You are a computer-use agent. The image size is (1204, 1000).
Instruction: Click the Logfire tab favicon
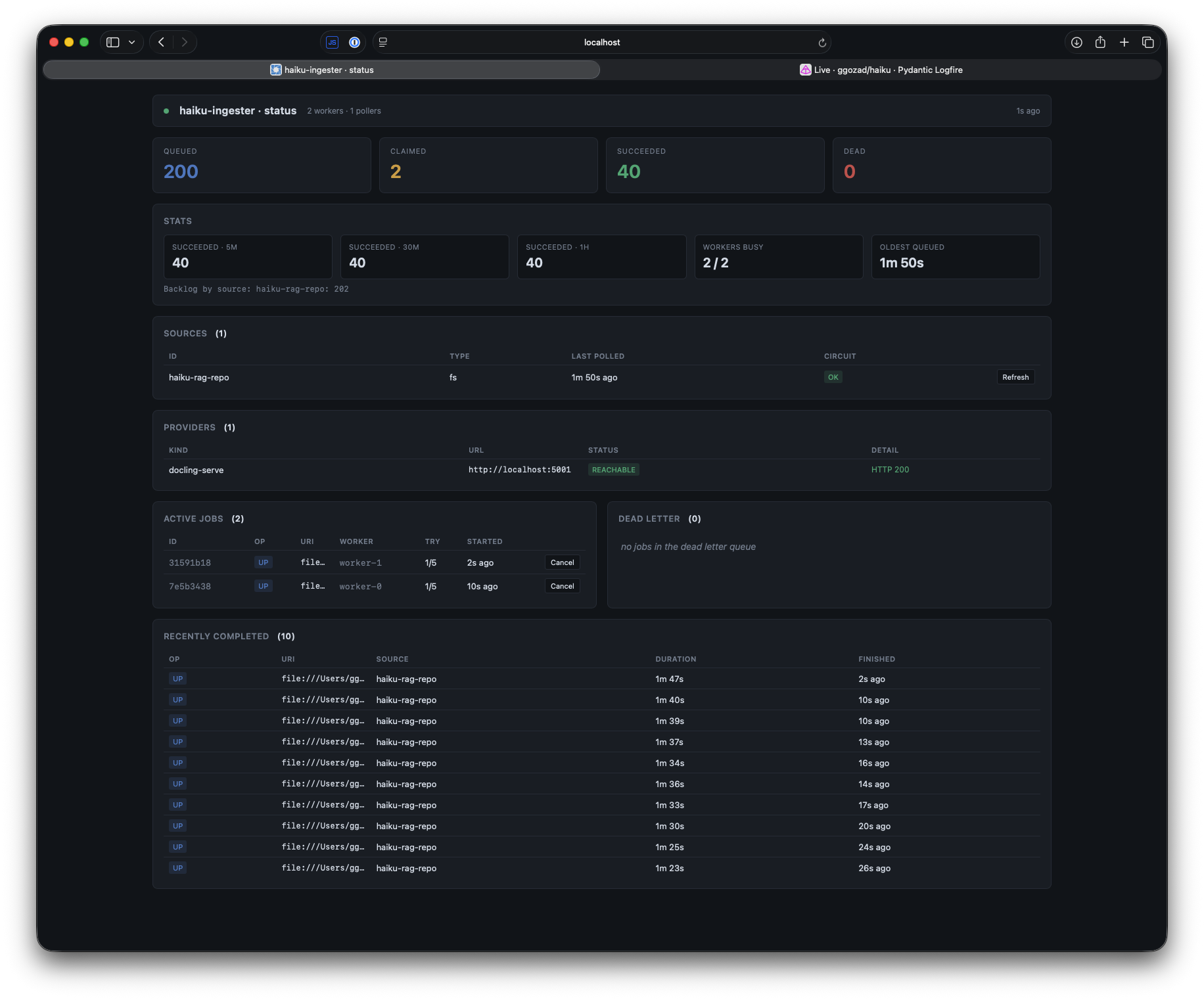pyautogui.click(x=805, y=70)
